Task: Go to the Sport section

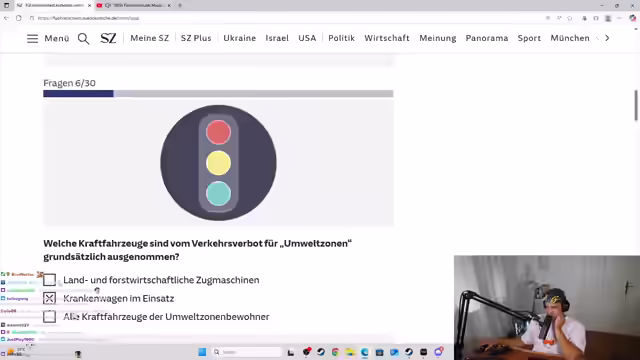Action: (x=529, y=38)
